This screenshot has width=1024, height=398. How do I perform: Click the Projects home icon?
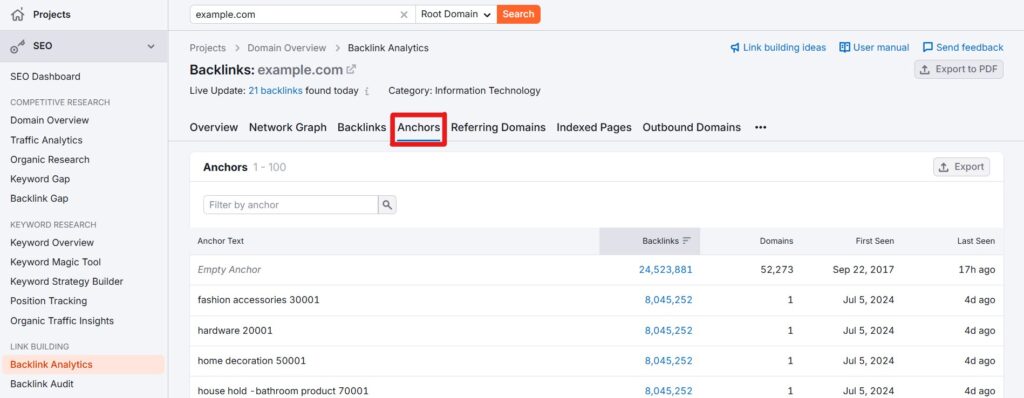[18, 14]
